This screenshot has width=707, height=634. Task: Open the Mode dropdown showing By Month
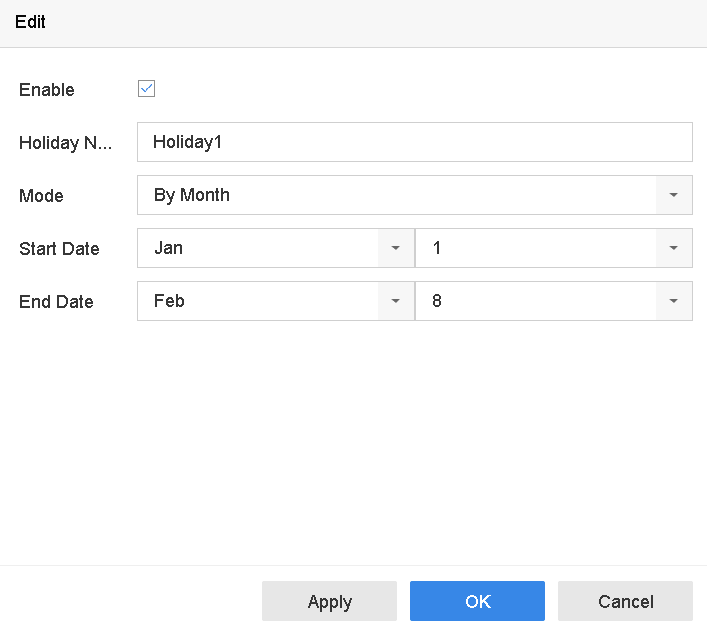coord(414,195)
